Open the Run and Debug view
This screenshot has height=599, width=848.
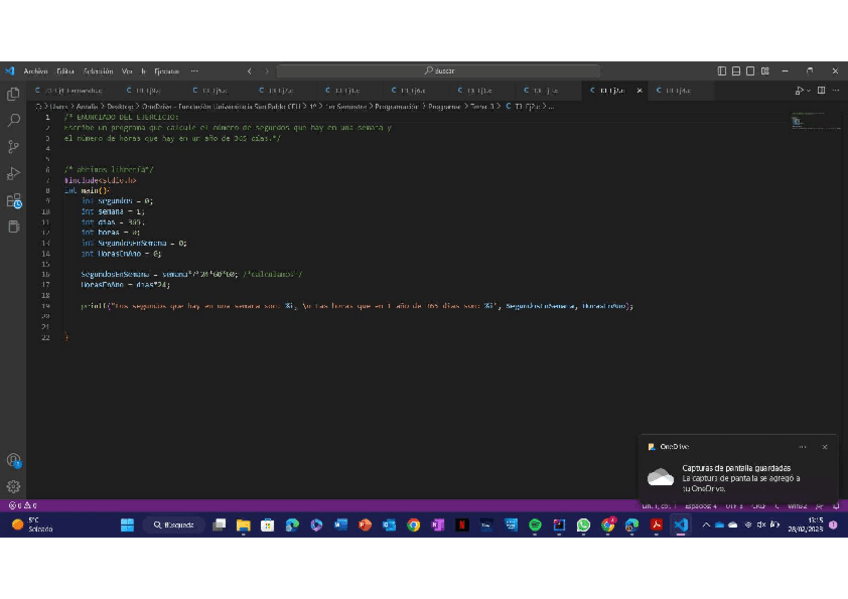click(13, 174)
